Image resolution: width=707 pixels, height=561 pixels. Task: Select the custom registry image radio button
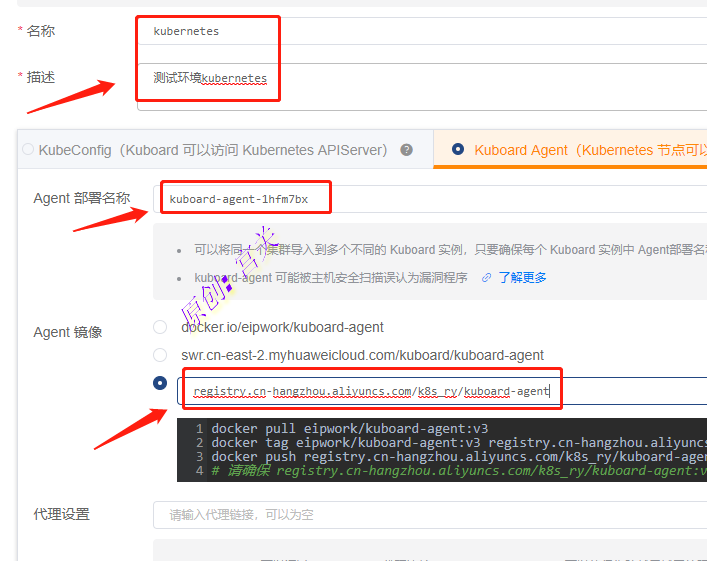click(160, 383)
